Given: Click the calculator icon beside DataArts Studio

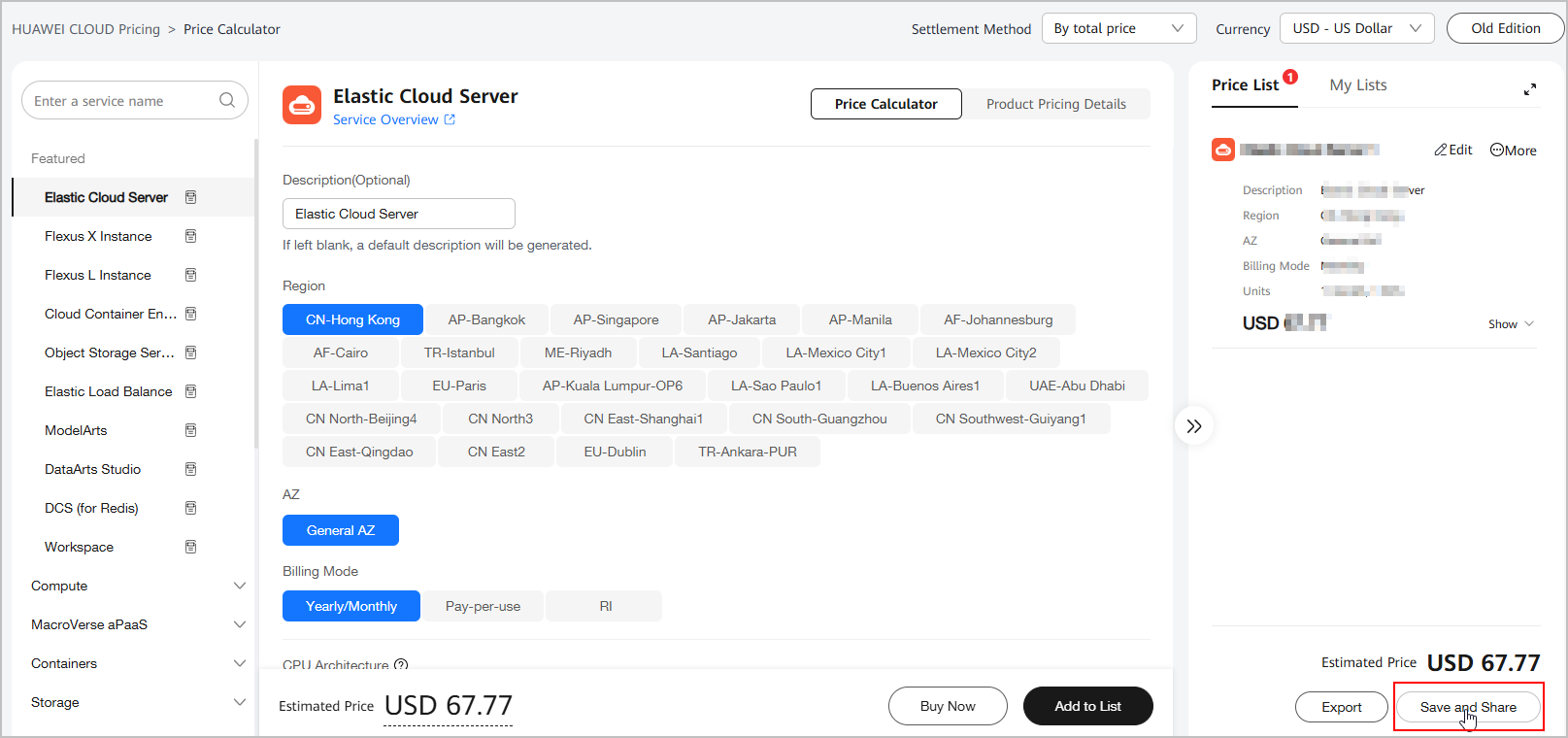Looking at the screenshot, I should [190, 469].
